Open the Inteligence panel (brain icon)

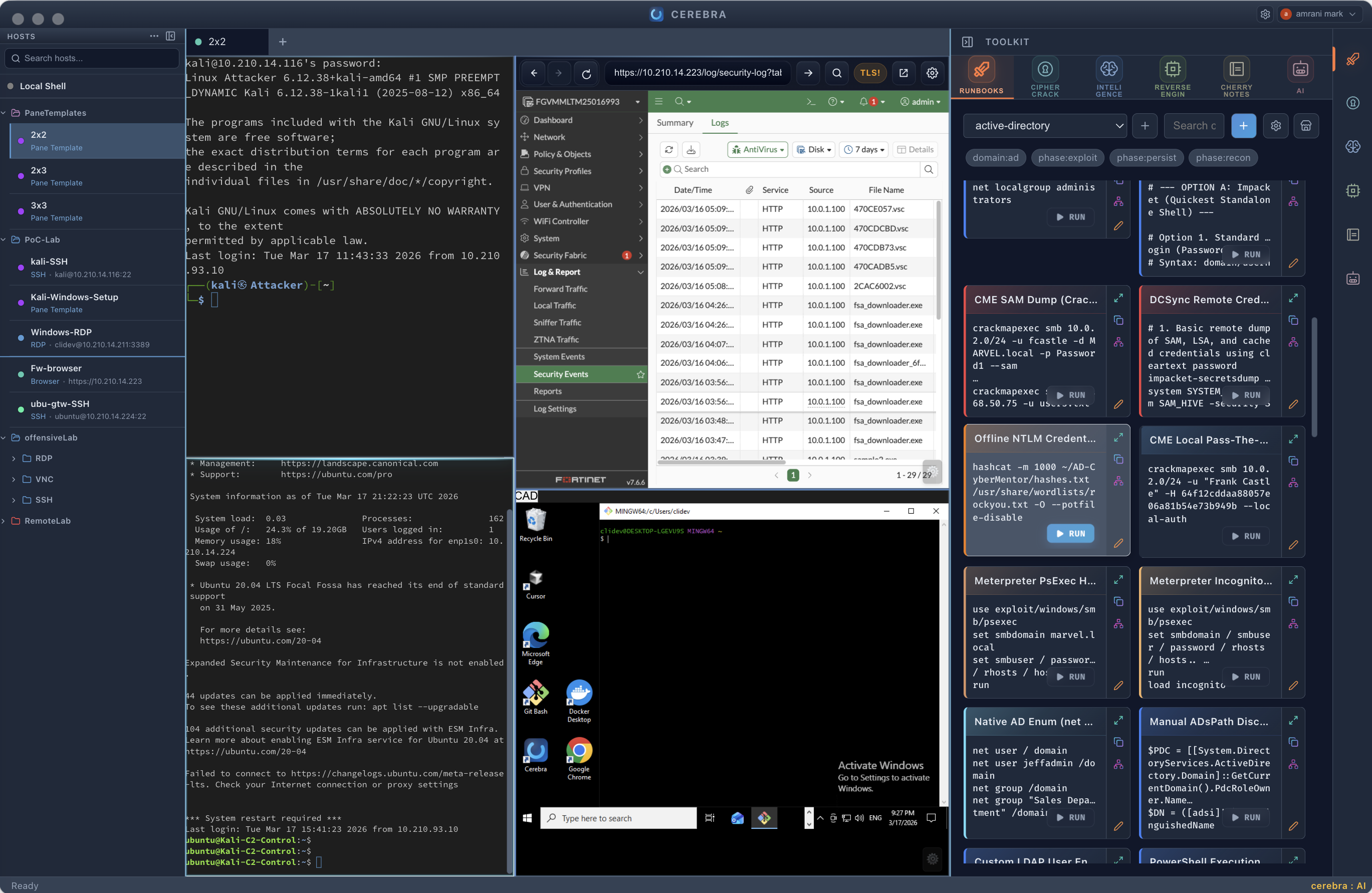(x=1108, y=76)
